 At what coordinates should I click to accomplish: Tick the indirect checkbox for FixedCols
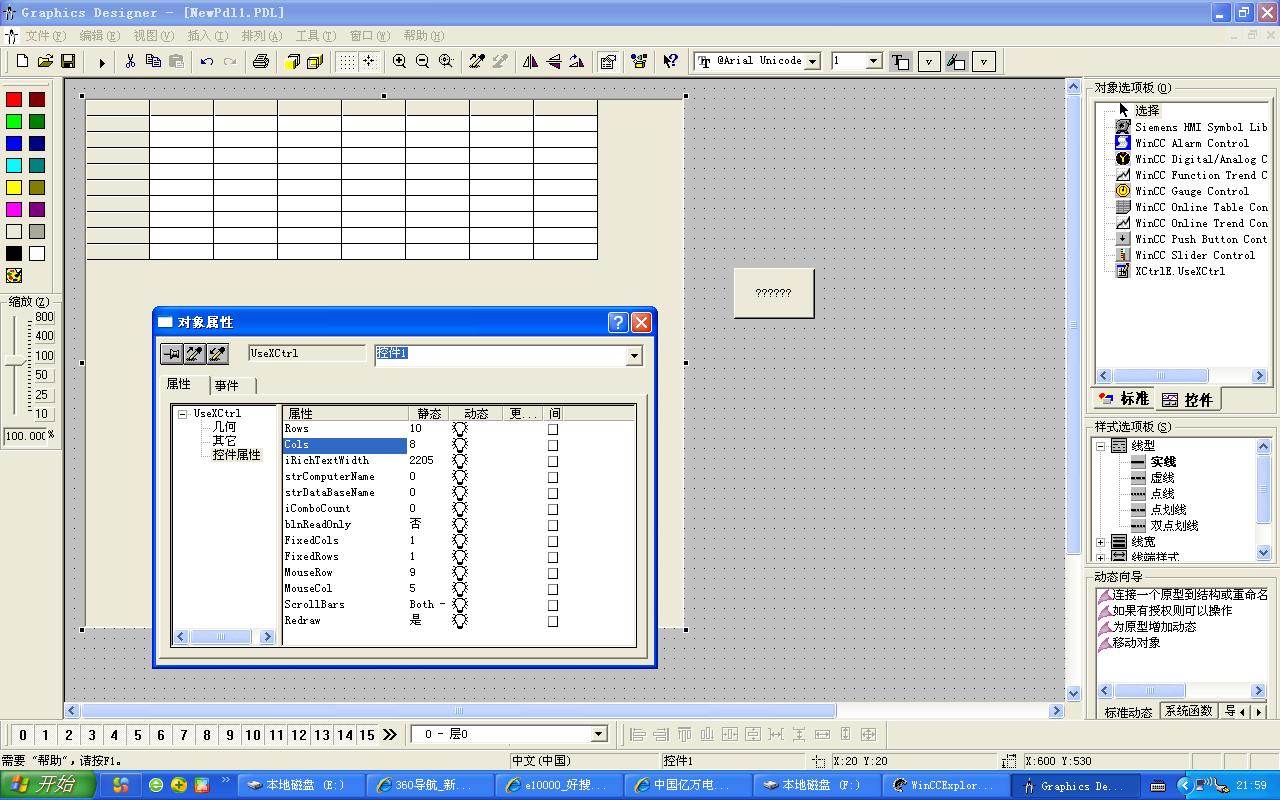(553, 541)
